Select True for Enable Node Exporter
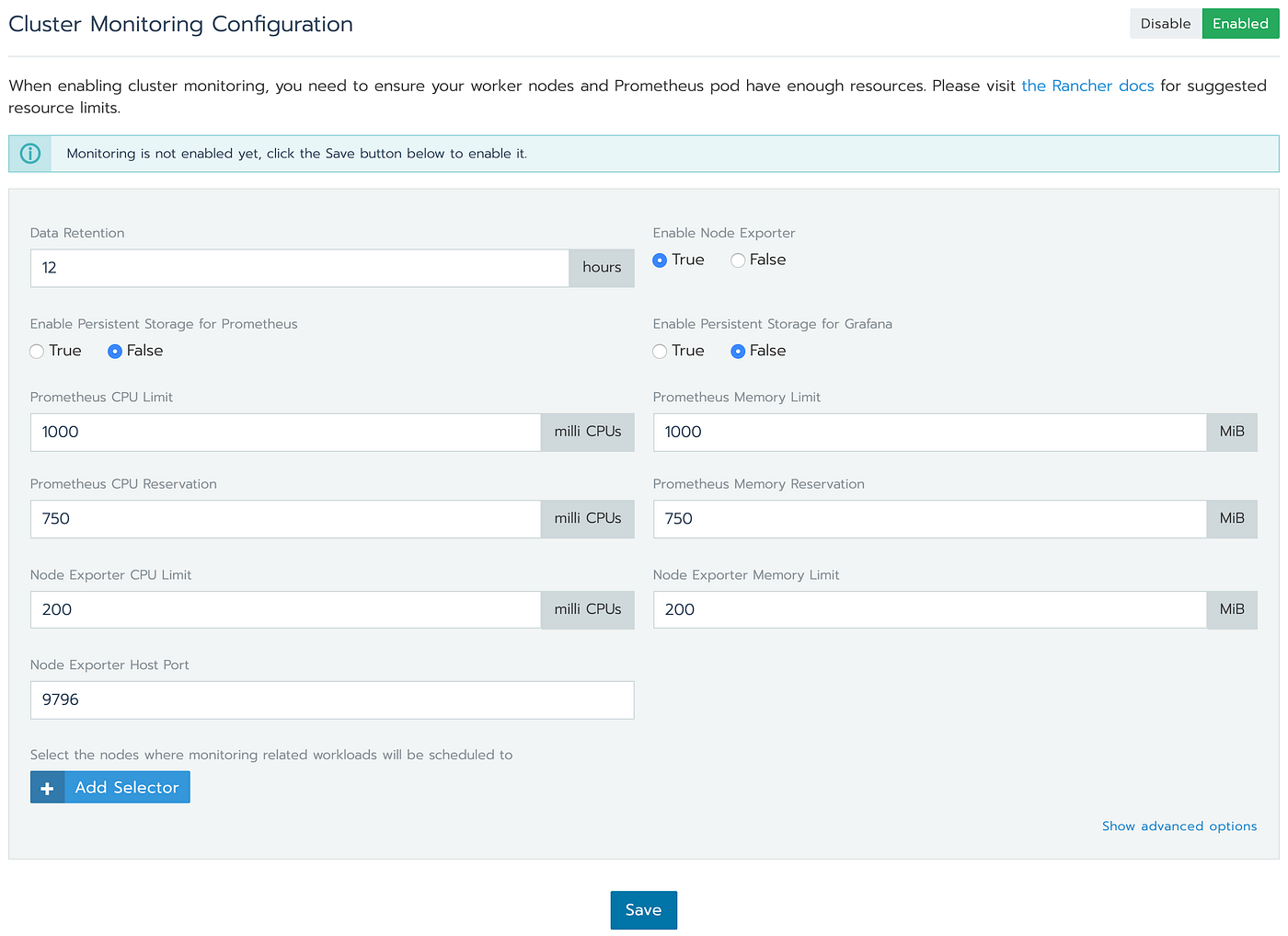 (660, 260)
